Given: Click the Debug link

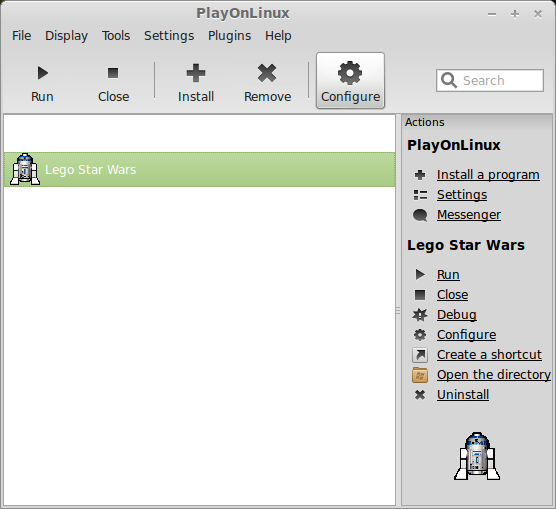Looking at the screenshot, I should [457, 315].
